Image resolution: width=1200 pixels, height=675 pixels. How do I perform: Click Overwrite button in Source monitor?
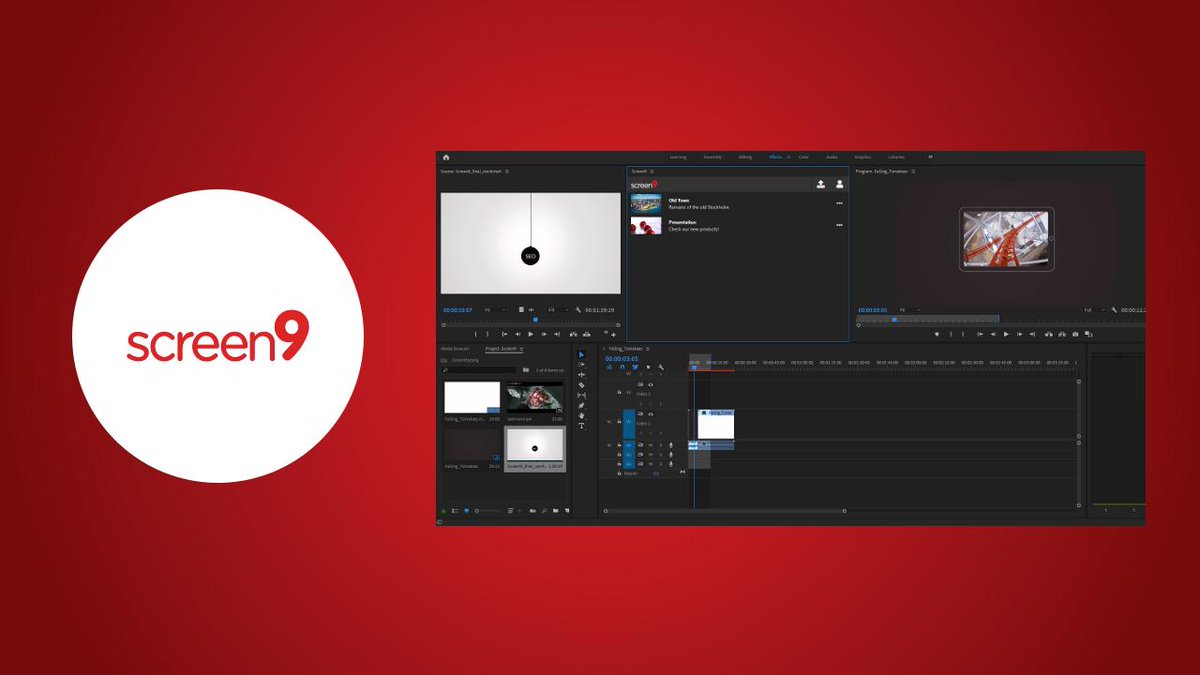pyautogui.click(x=586, y=334)
